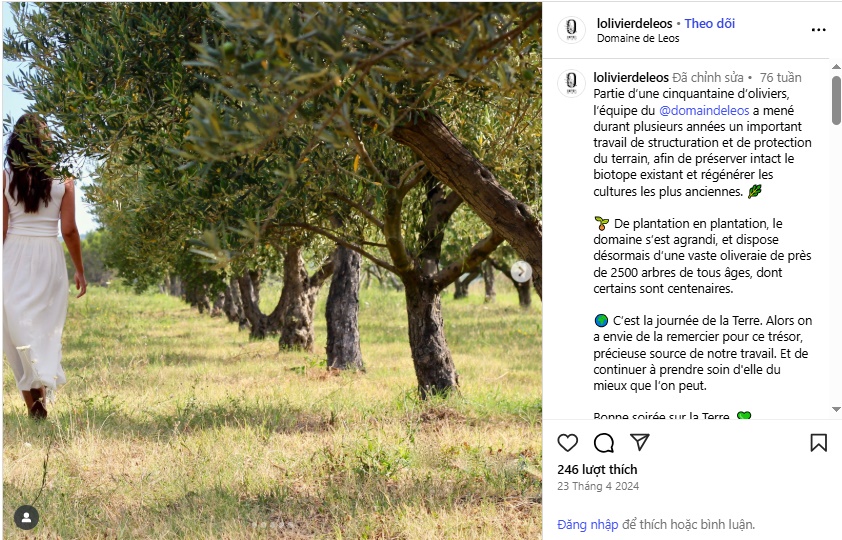This screenshot has width=842, height=540.
Task: Open the three-dot more options menu
Action: [x=818, y=30]
